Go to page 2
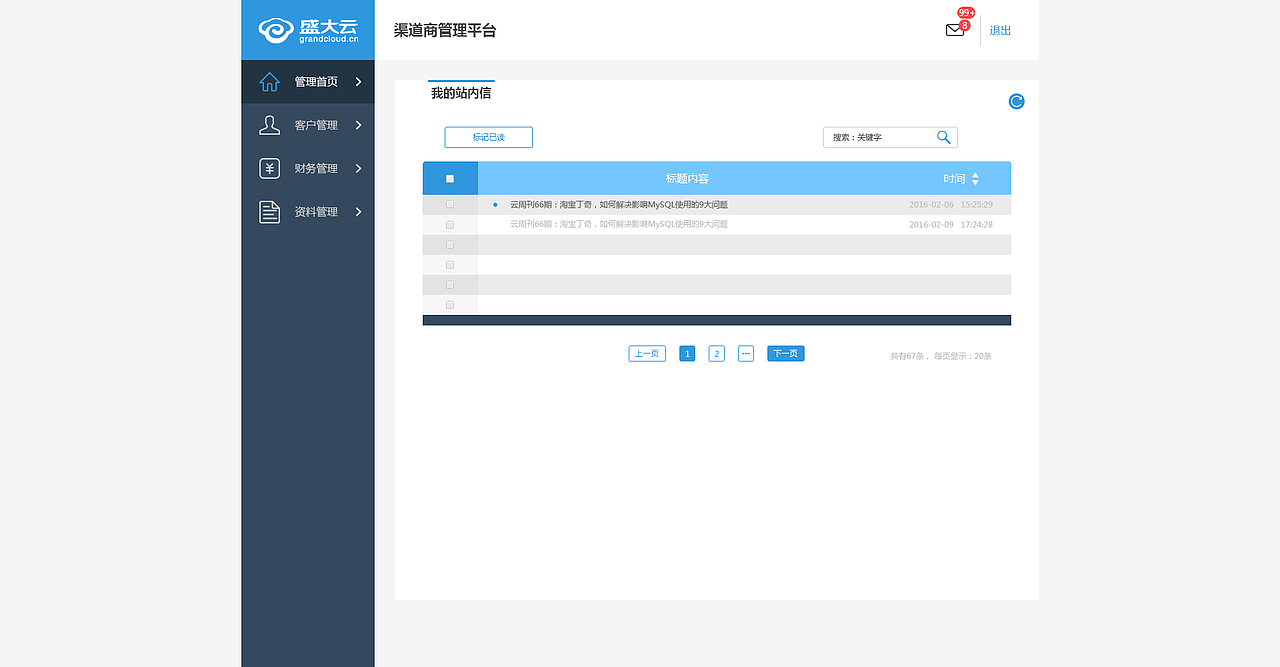Screen dimensions: 1280x667 click(717, 353)
